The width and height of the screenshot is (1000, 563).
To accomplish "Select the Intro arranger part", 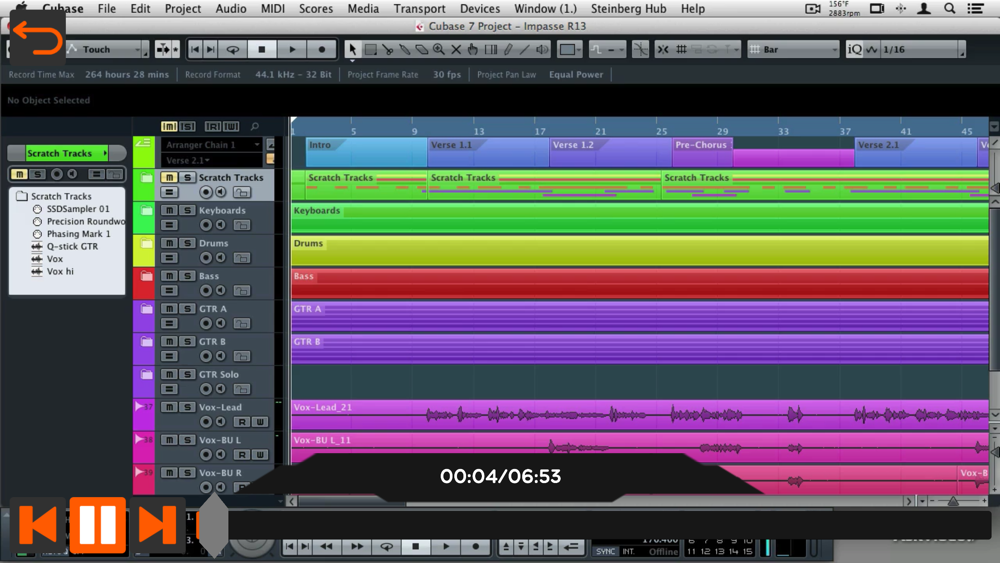I will click(366, 152).
